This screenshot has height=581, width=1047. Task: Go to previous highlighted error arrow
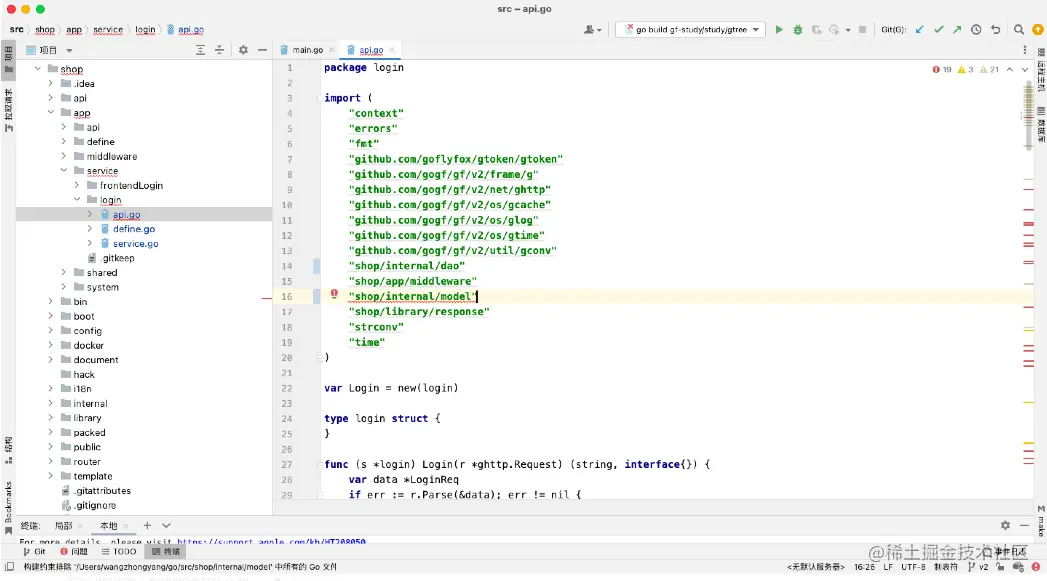click(1010, 69)
